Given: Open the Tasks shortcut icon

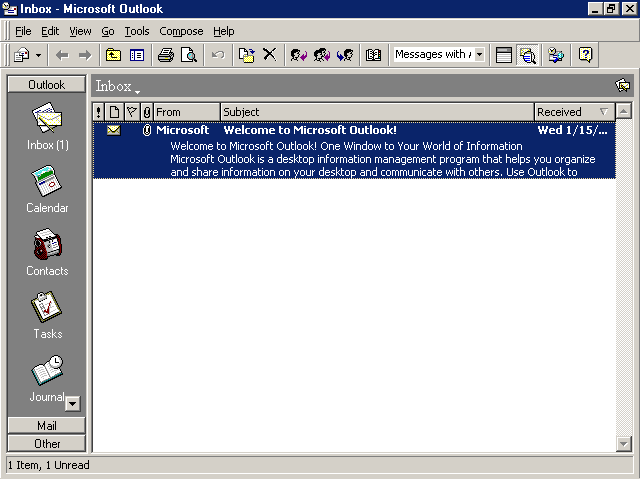Looking at the screenshot, I should (x=47, y=315).
